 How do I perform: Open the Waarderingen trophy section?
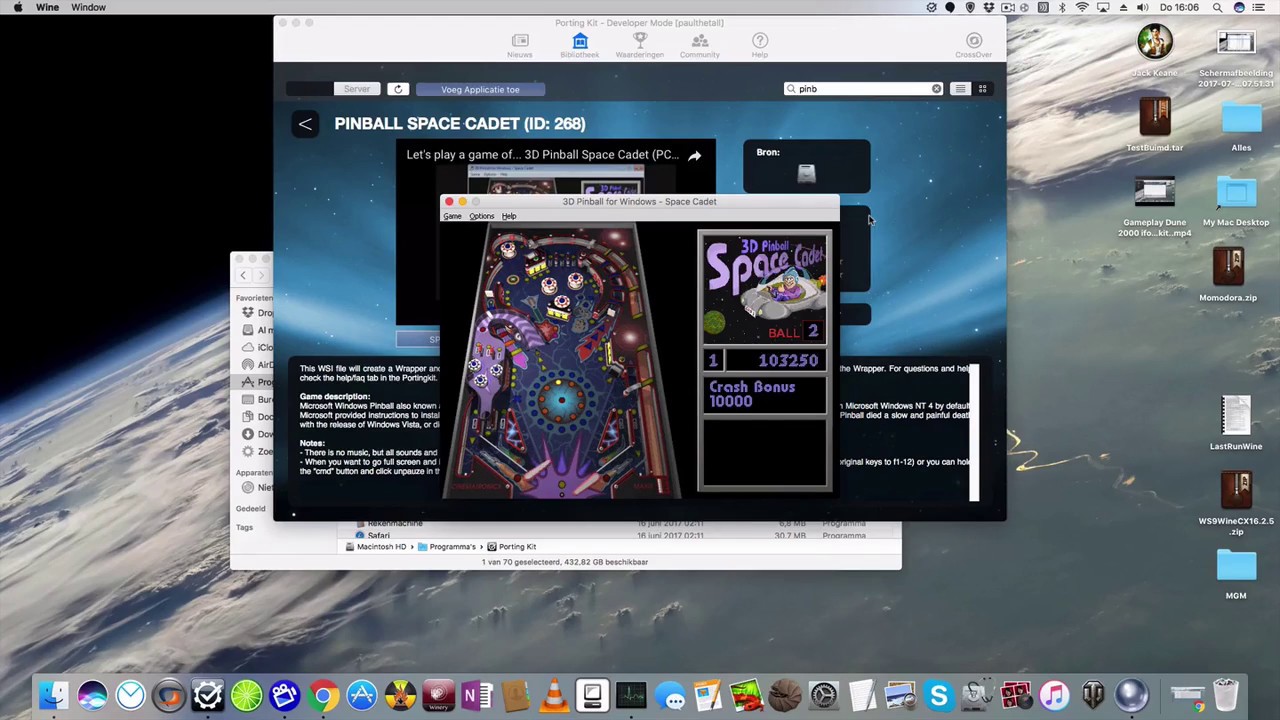[x=640, y=45]
